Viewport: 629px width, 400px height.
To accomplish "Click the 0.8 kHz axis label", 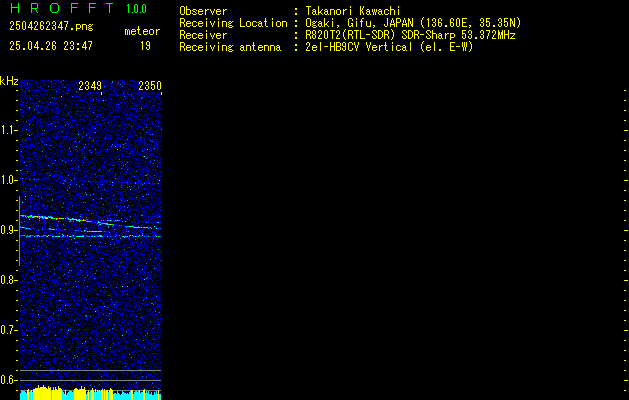I will click(x=8, y=280).
